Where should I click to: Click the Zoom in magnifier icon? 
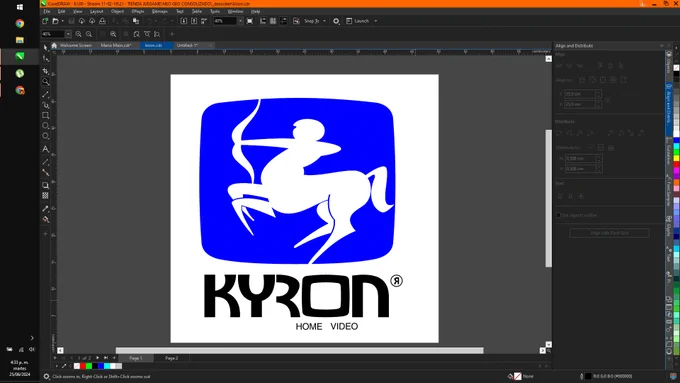click(78, 34)
